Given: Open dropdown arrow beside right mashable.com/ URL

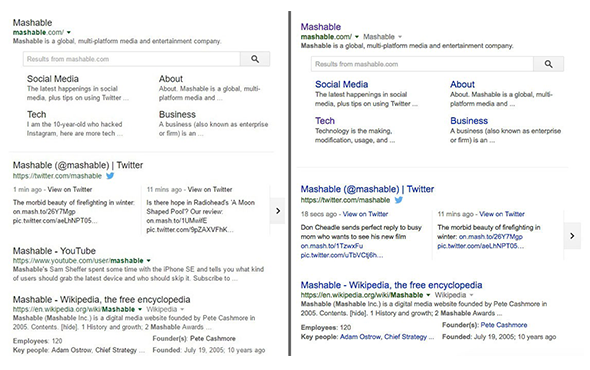Looking at the screenshot, I should [357, 37].
